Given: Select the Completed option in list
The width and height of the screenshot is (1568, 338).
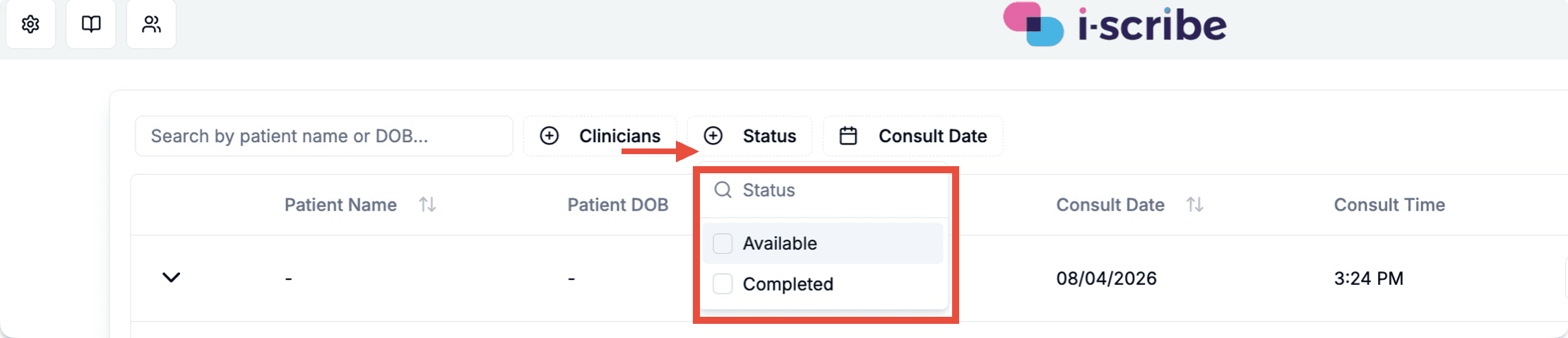Looking at the screenshot, I should point(823,284).
